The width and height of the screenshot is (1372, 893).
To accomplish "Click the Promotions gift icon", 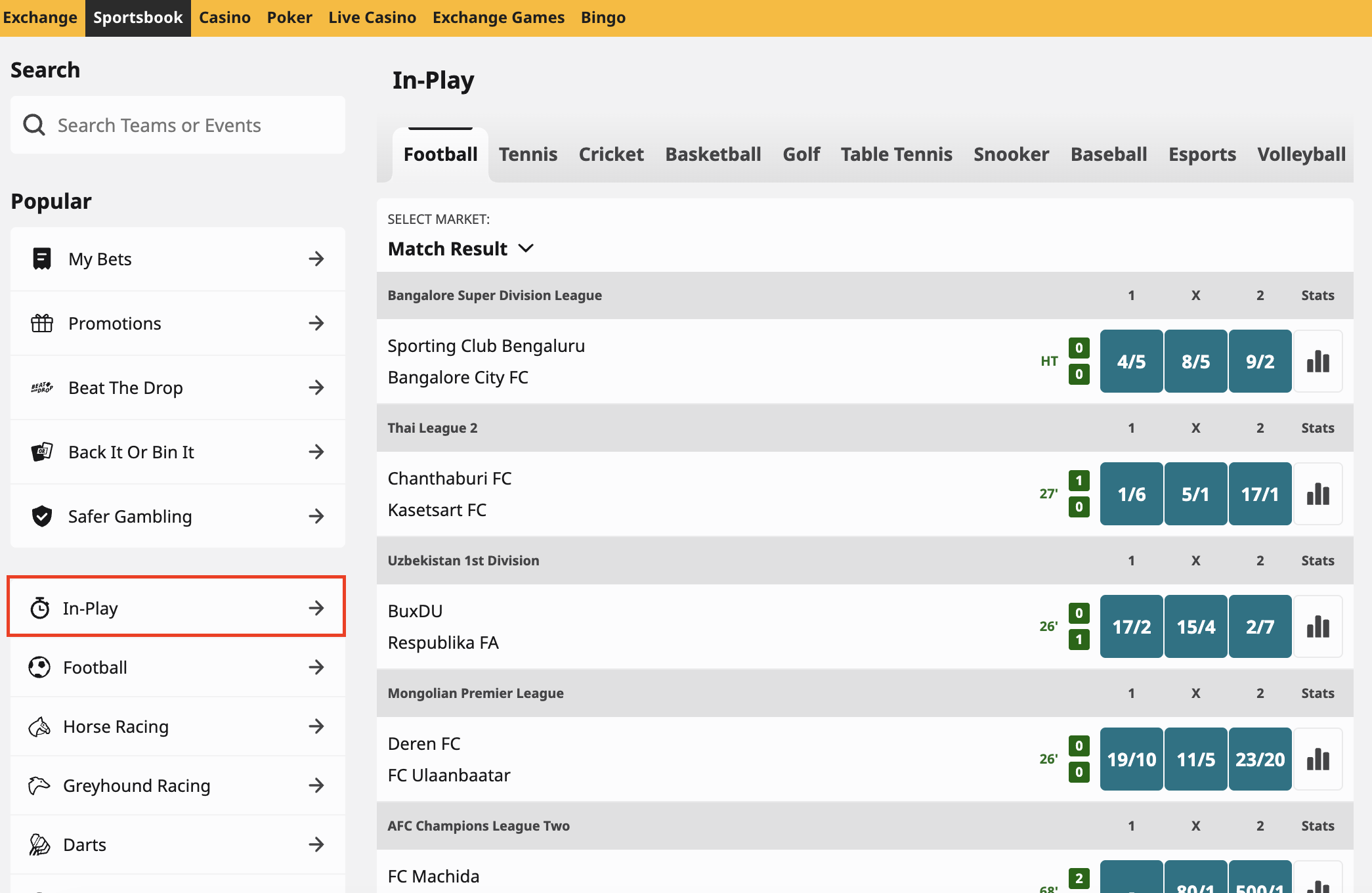I will pos(42,323).
